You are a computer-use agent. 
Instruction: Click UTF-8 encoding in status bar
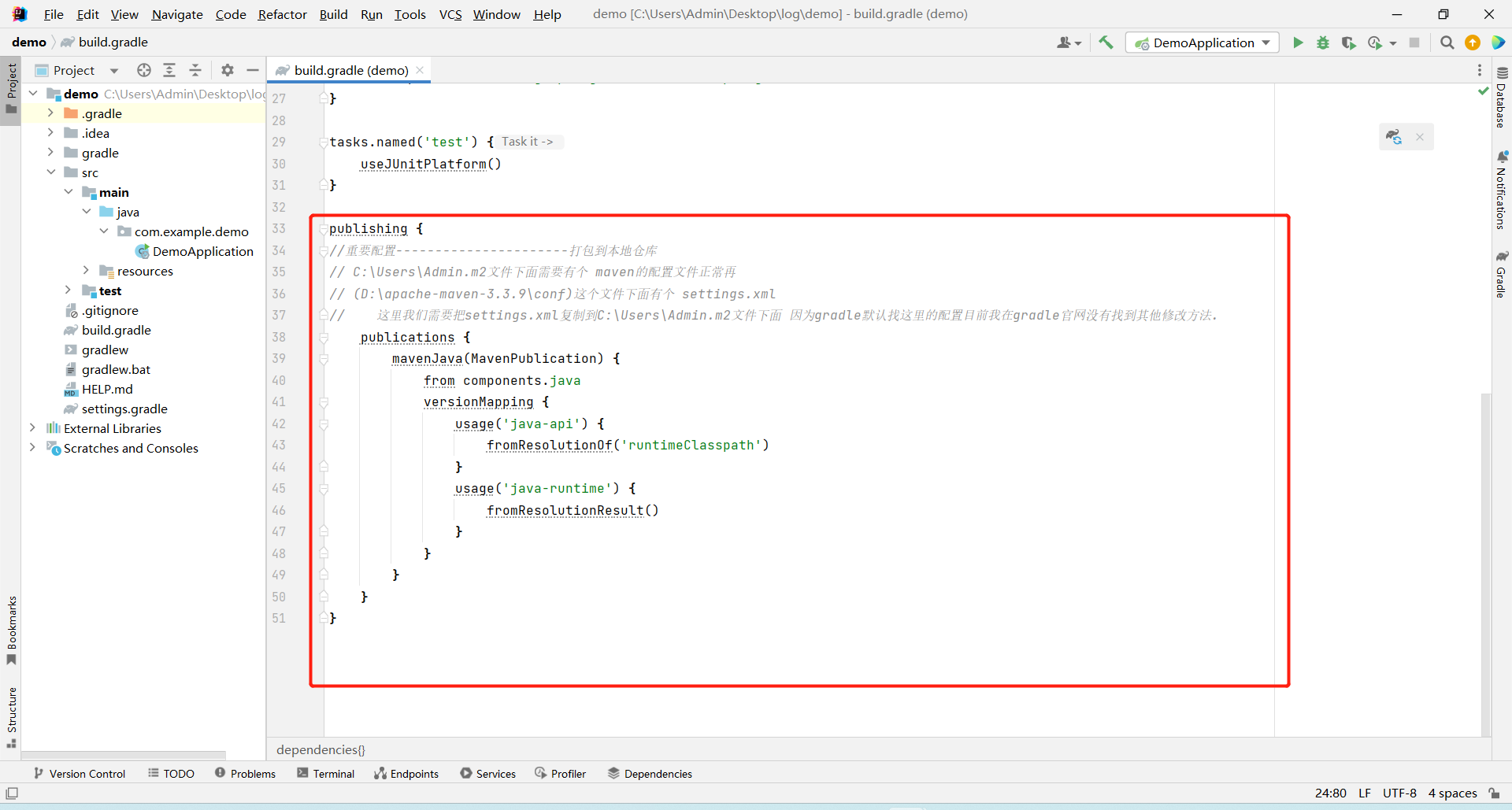[1399, 793]
